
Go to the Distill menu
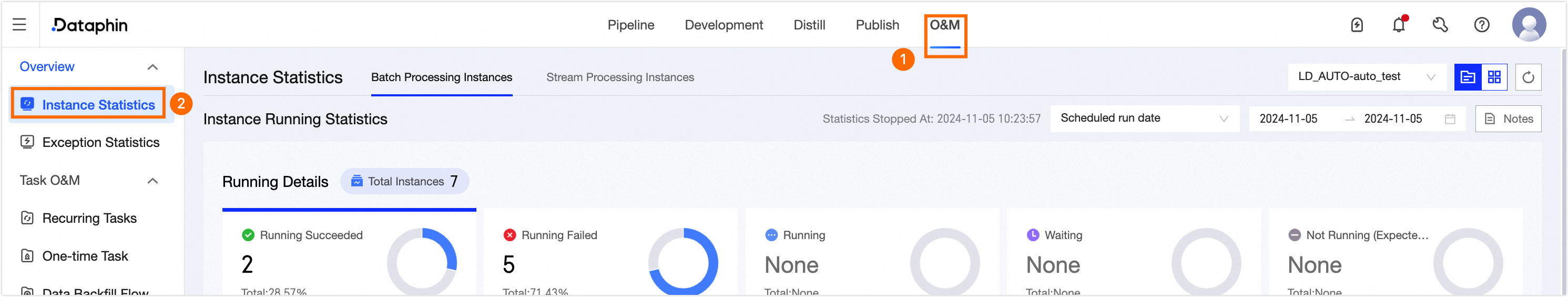tap(809, 25)
